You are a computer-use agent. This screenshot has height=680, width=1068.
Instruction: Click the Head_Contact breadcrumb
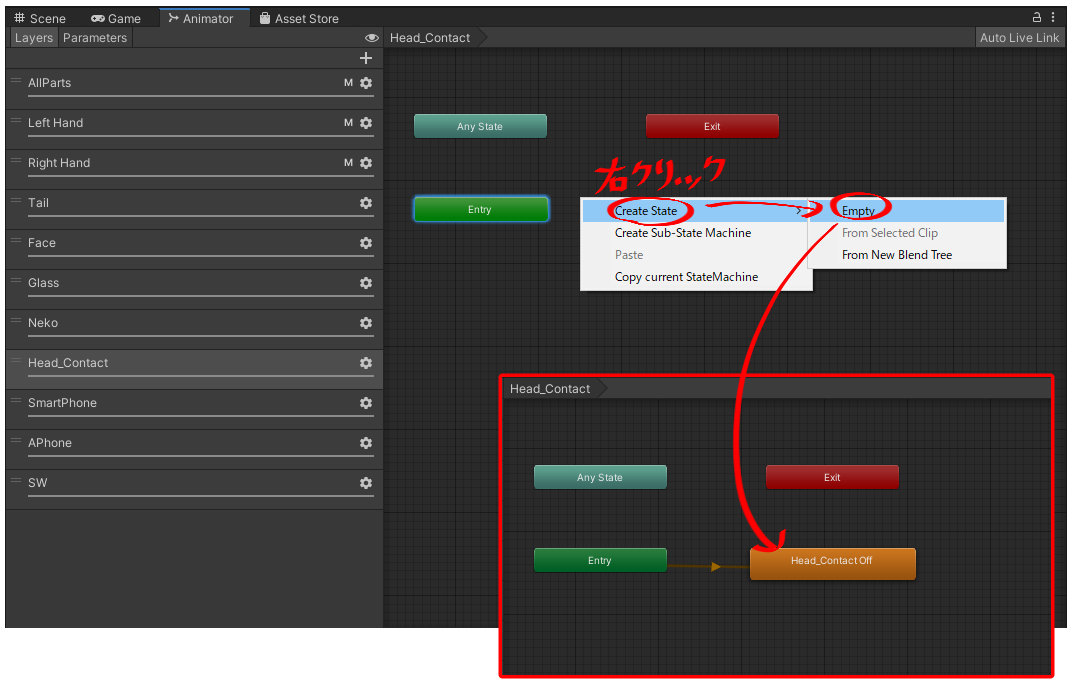pyautogui.click(x=430, y=38)
